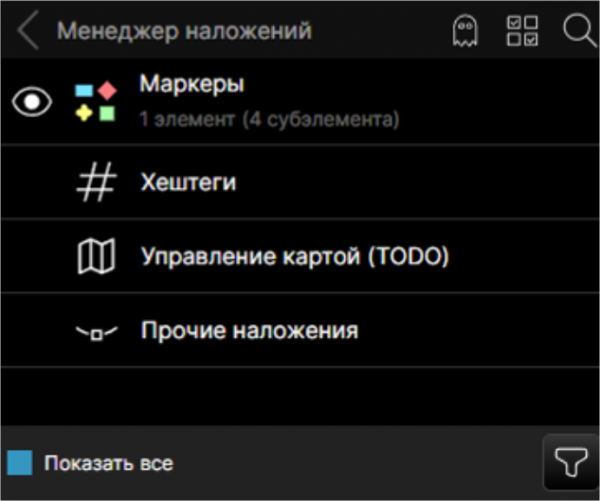The height and width of the screenshot is (501, 600).
Task: Open multi-select checkboxes grid icon
Action: (x=522, y=31)
